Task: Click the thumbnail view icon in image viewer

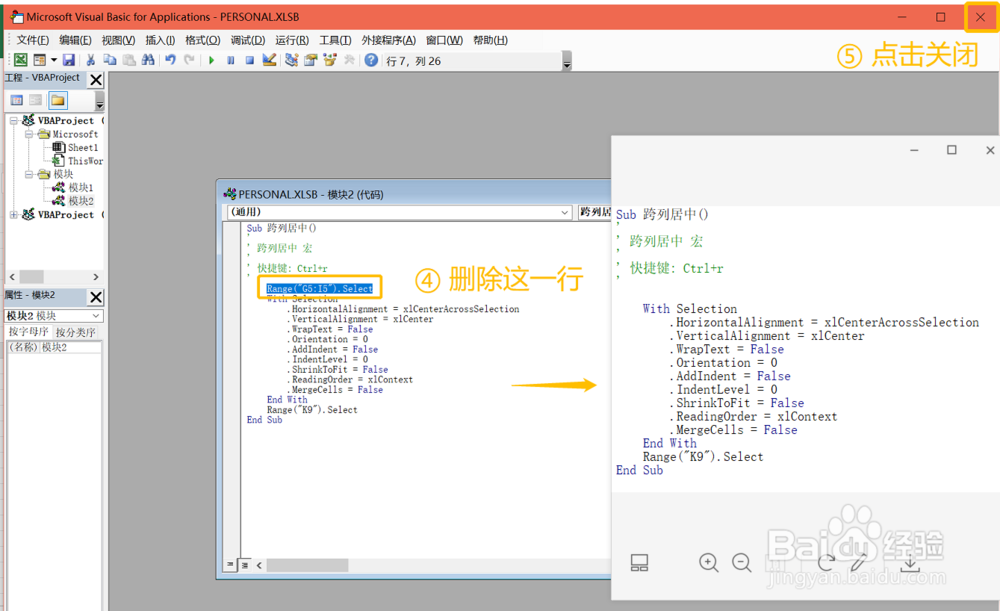Action: [x=639, y=563]
